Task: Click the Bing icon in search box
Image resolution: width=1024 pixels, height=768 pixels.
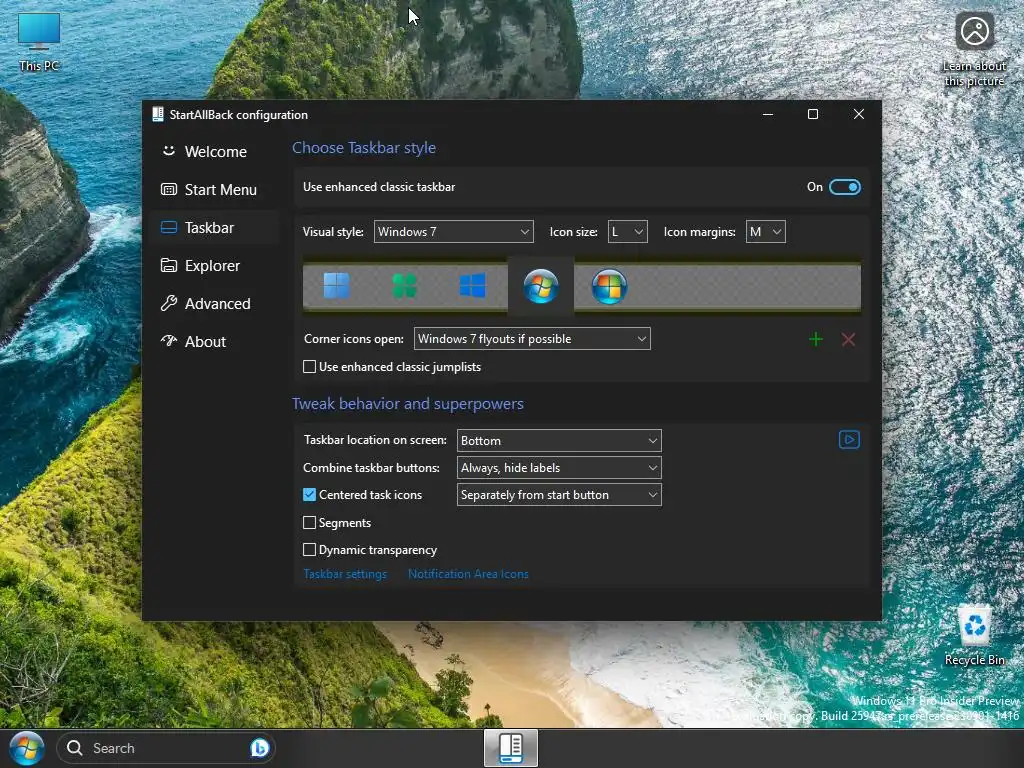Action: pyautogui.click(x=259, y=748)
